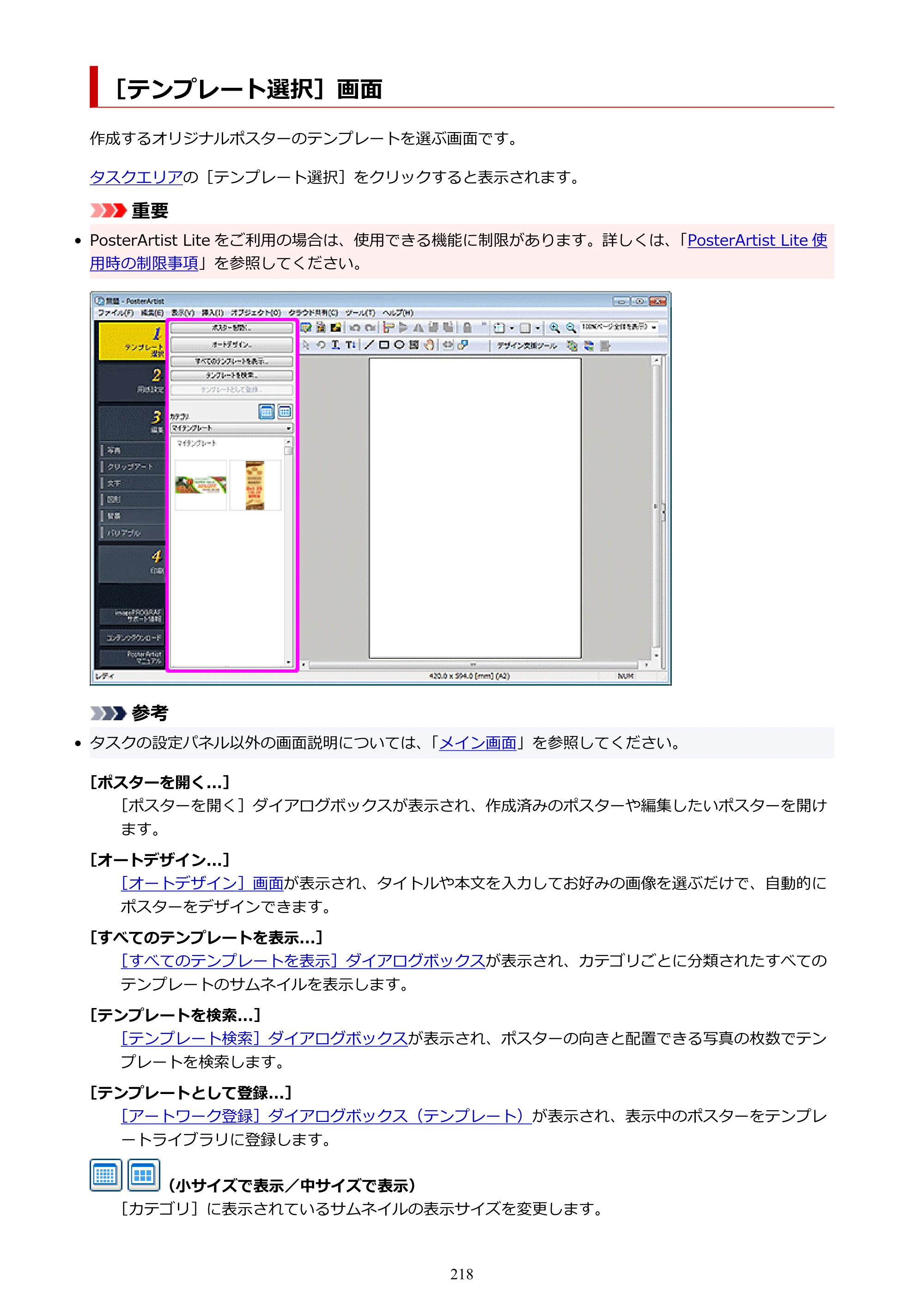Click the undo arrow icon
Viewport: 924px width, 1307px height.
[x=355, y=327]
